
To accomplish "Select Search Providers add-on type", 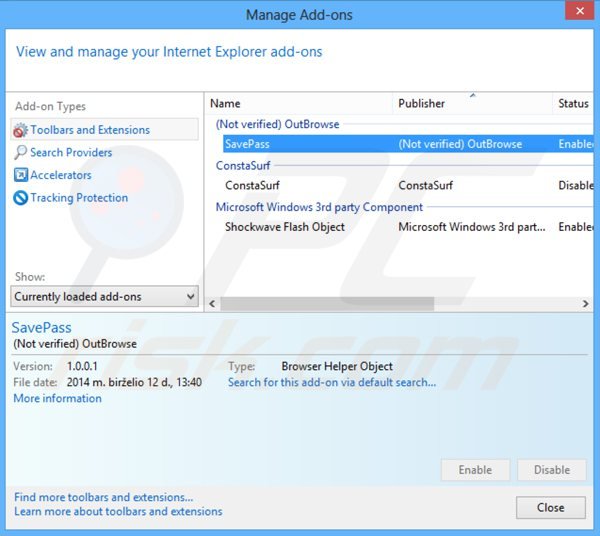I will (x=71, y=153).
